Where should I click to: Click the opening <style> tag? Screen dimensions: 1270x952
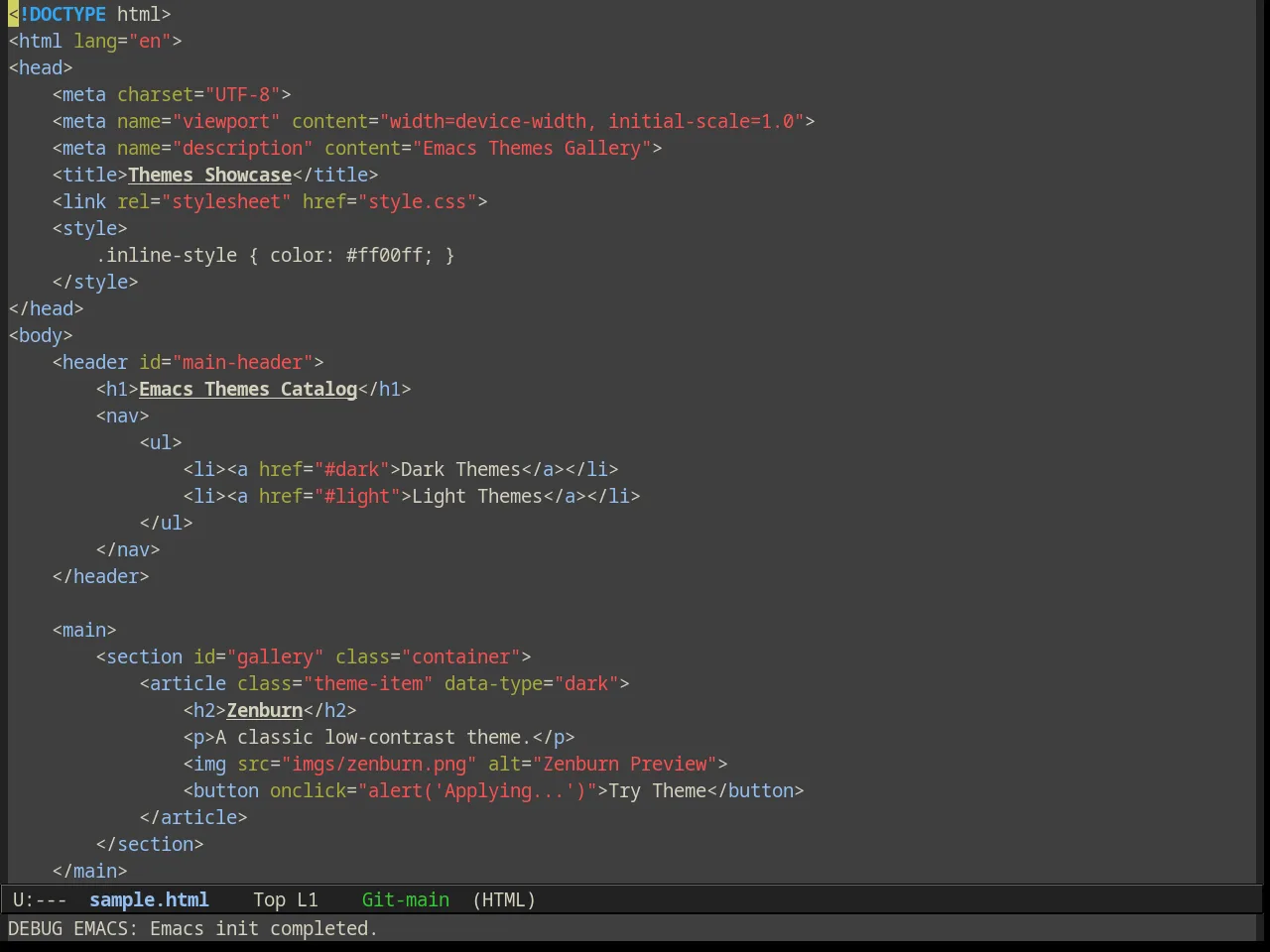[89, 228]
